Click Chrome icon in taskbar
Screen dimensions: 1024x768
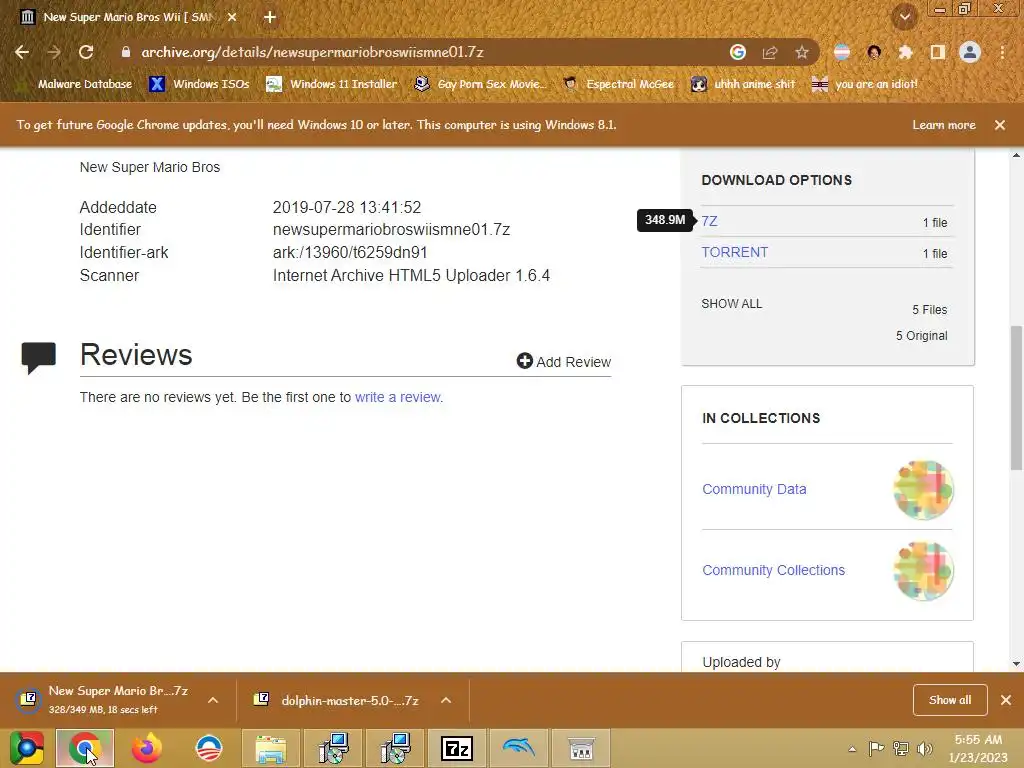[x=85, y=748]
